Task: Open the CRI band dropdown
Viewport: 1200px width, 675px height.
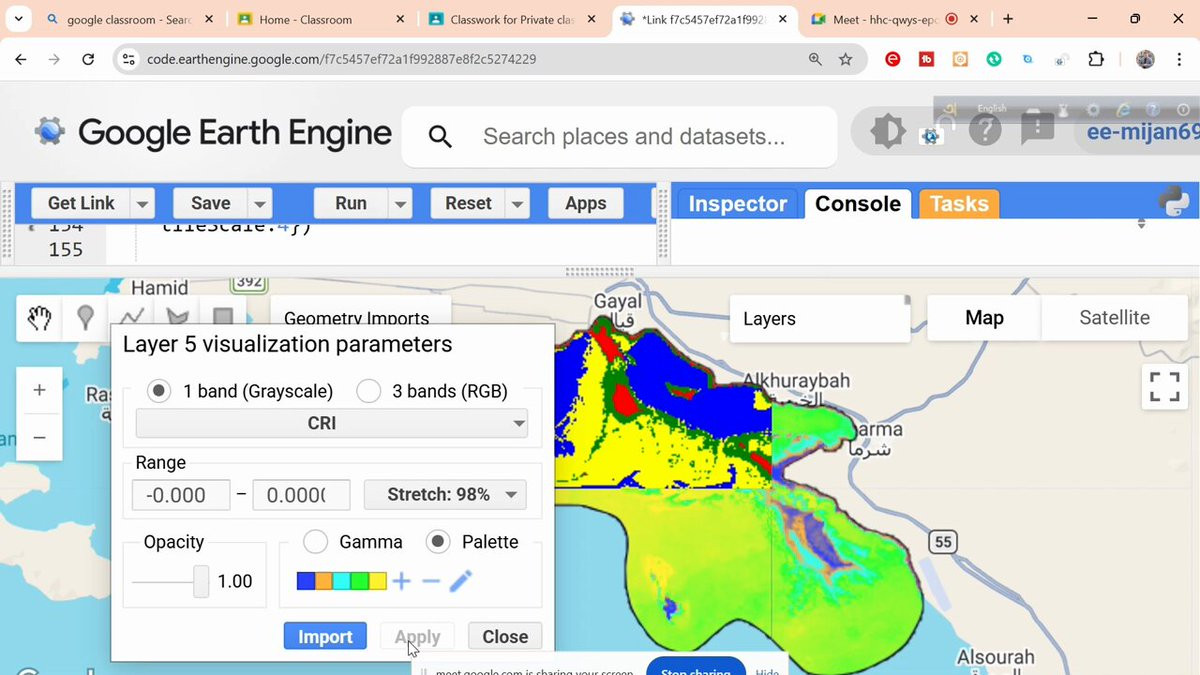Action: click(331, 423)
